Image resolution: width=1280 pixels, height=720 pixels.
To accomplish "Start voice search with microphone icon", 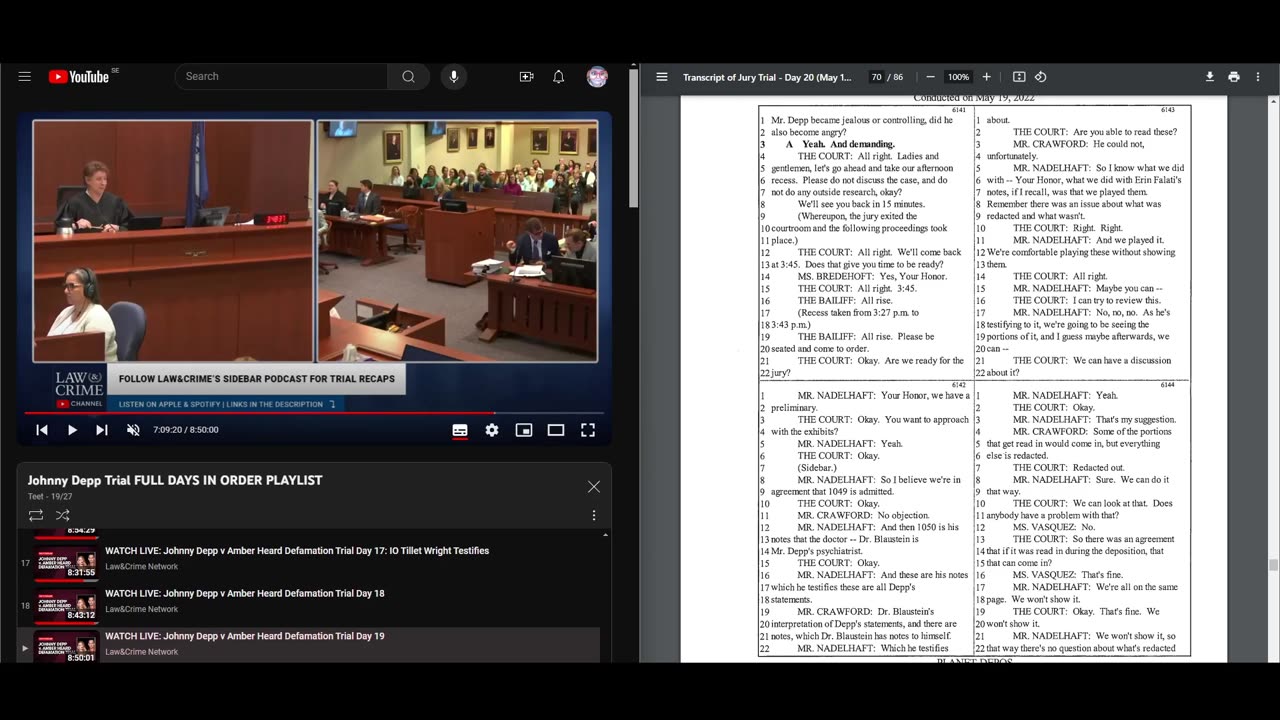I will 454,77.
